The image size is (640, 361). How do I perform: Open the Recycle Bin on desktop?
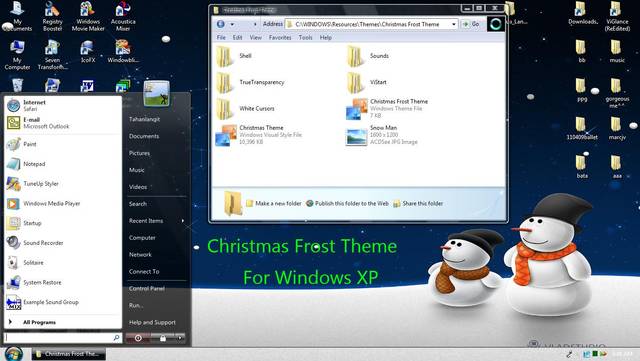pyautogui.click(x=17, y=85)
